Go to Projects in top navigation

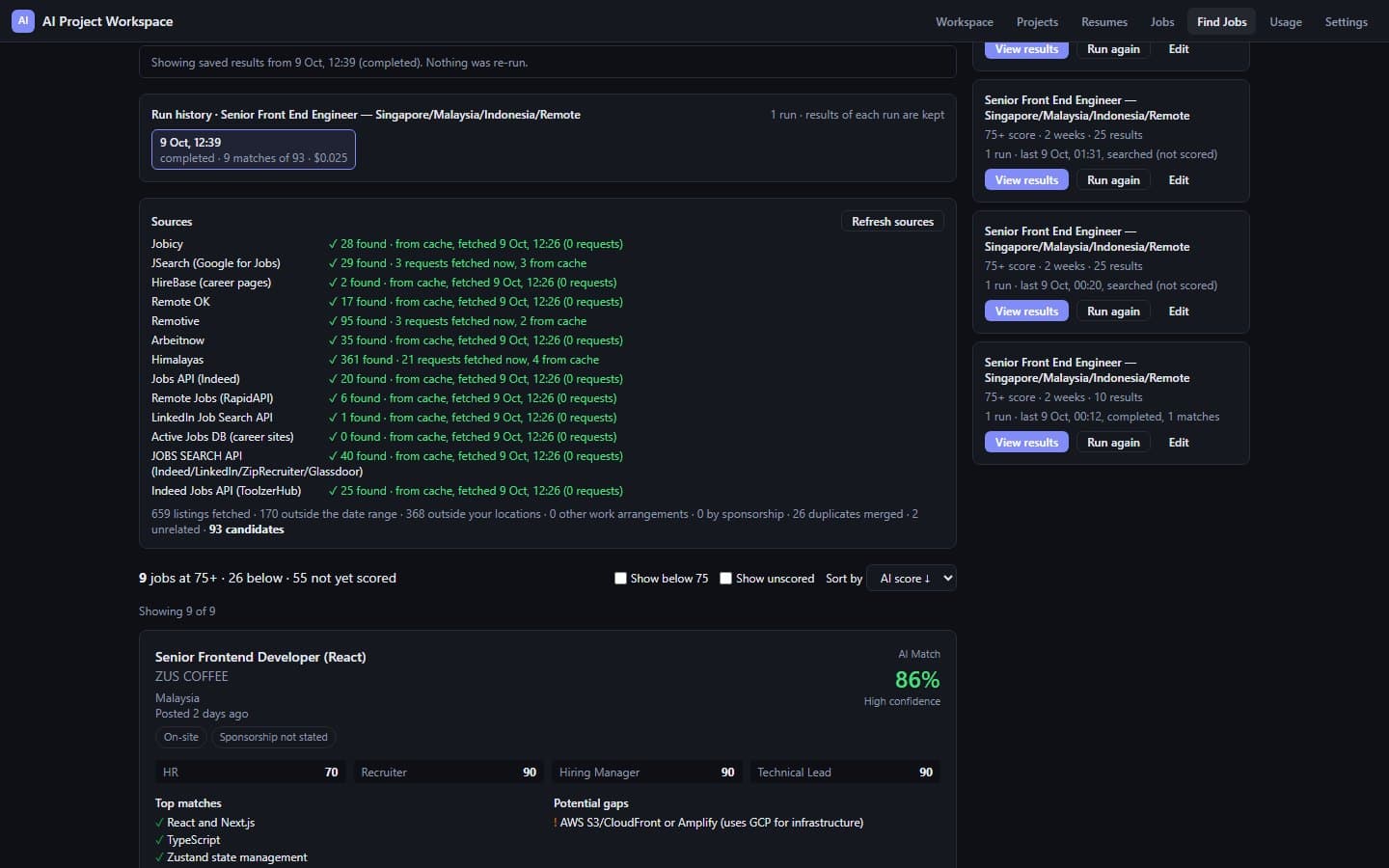pos(1037,21)
